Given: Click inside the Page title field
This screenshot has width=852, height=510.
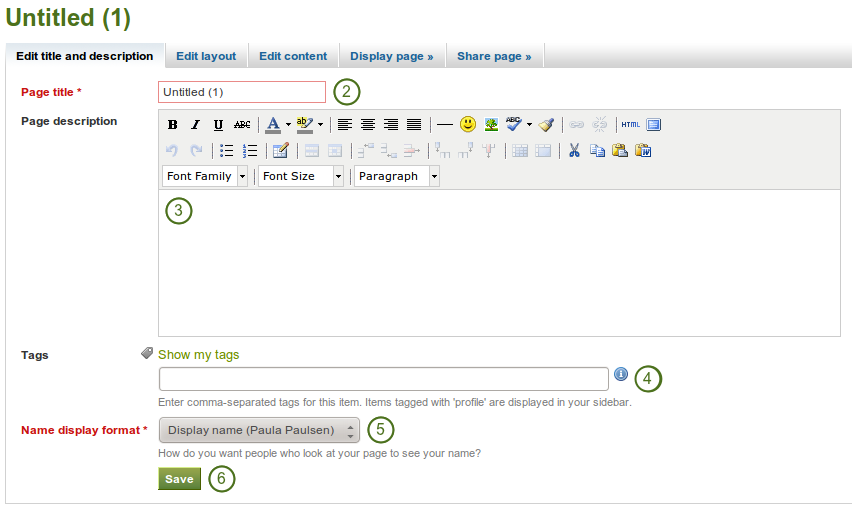Looking at the screenshot, I should point(242,92).
